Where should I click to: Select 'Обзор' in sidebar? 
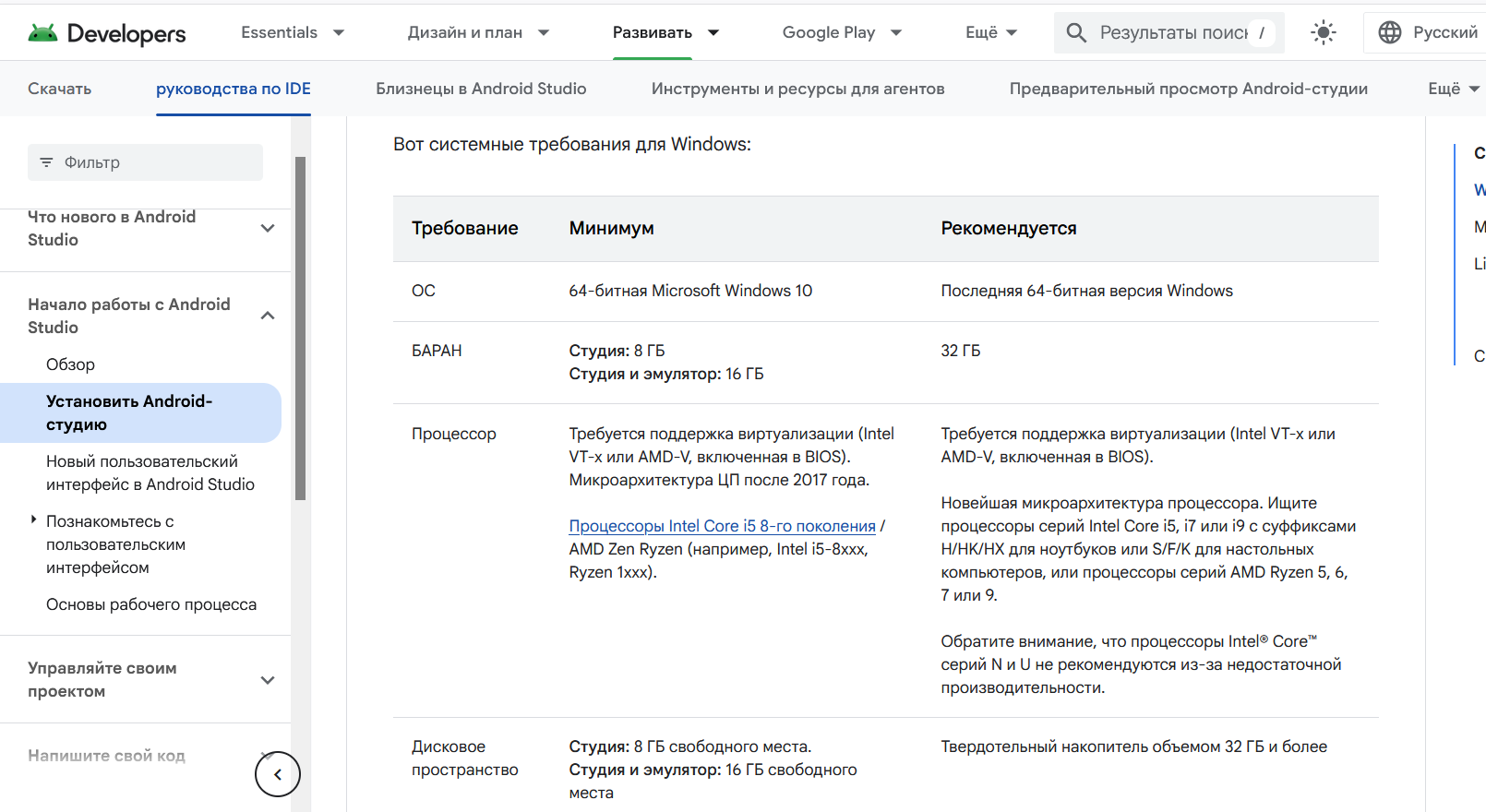[70, 364]
